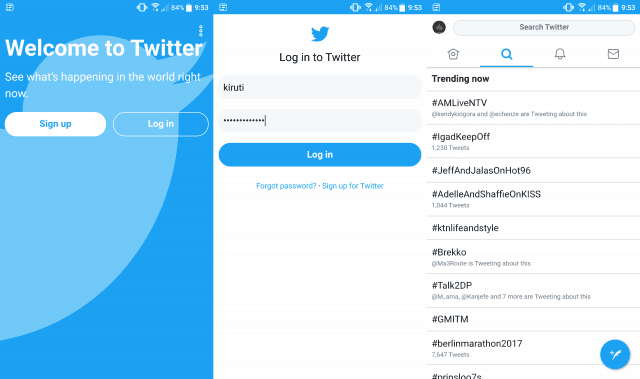Open the three-dot overflow menu on Welcome screen
This screenshot has width=640, height=379.
(200, 31)
